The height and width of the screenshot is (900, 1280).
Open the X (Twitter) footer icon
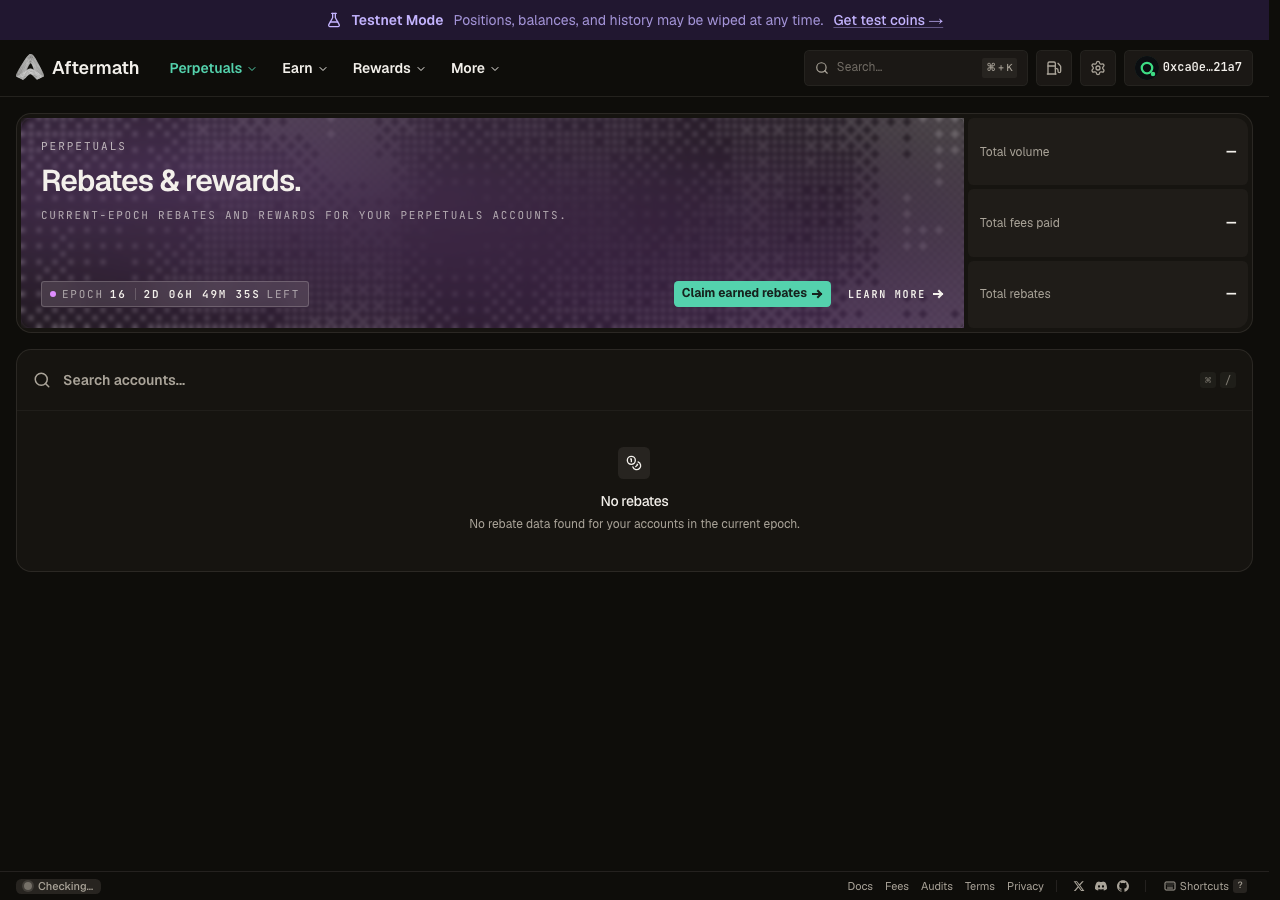click(x=1078, y=886)
